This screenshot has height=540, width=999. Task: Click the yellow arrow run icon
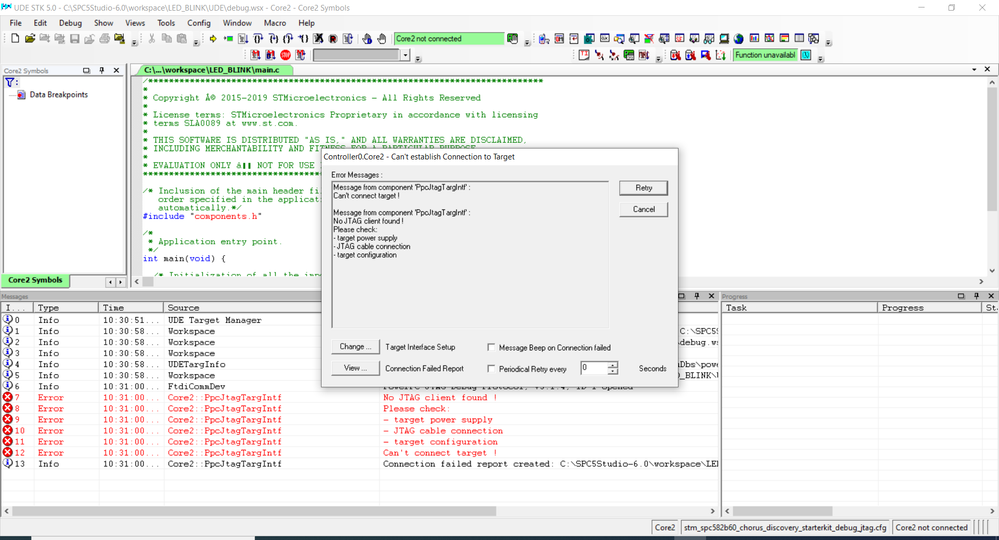[x=213, y=39]
